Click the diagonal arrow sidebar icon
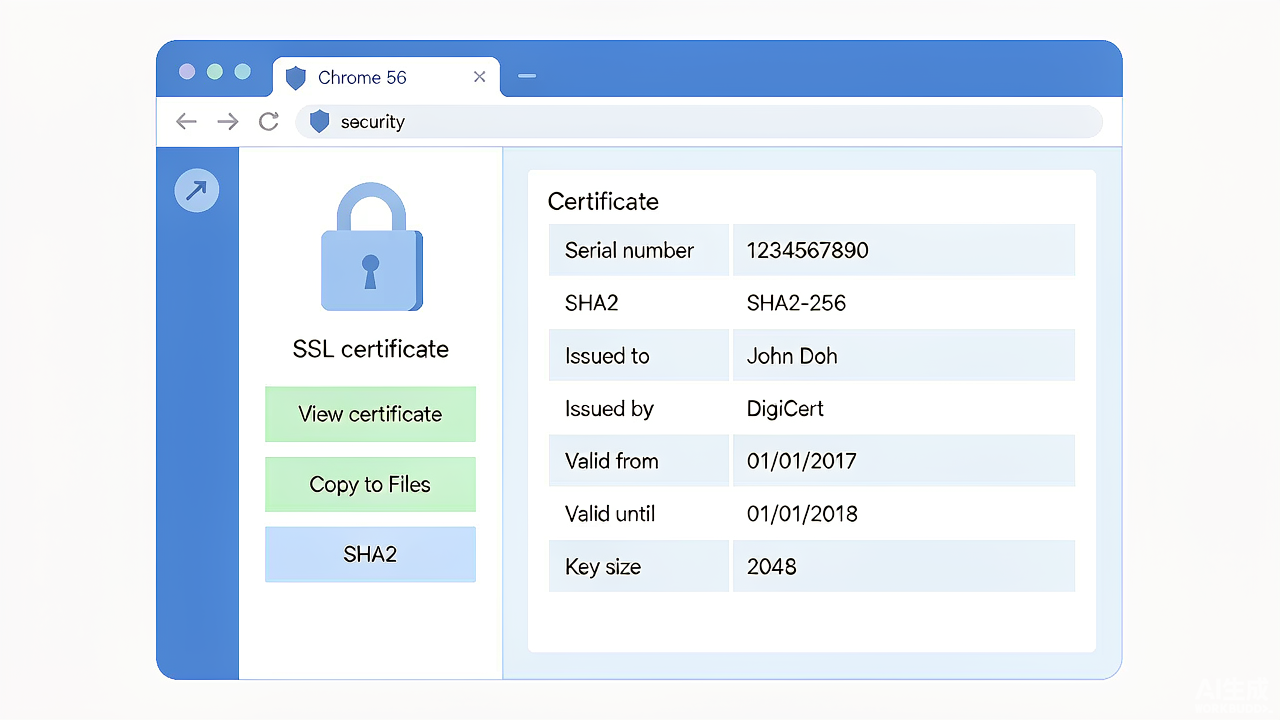Image resolution: width=1280 pixels, height=720 pixels. tap(197, 190)
